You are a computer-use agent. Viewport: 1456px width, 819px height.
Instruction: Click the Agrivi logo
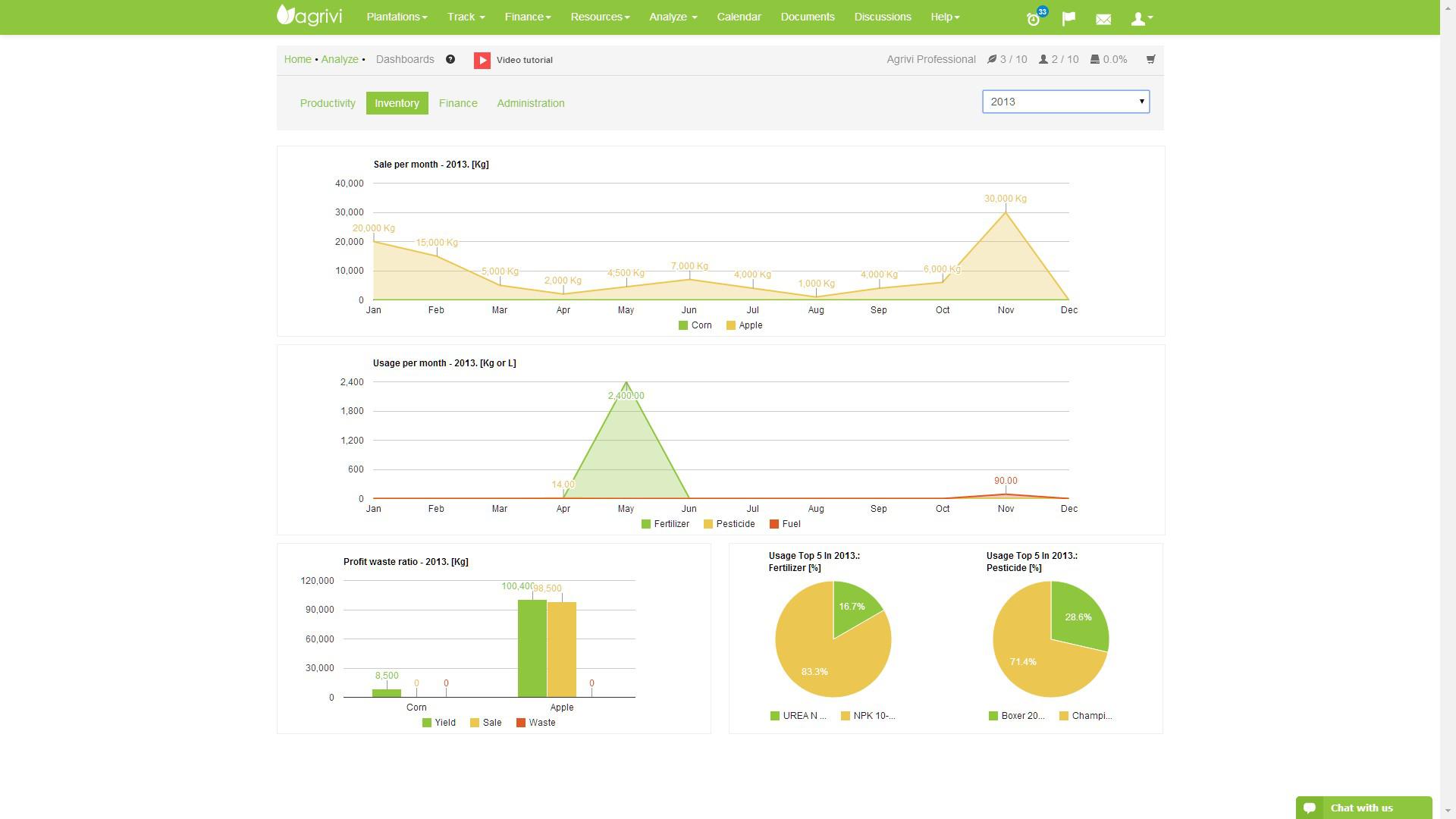point(309,16)
